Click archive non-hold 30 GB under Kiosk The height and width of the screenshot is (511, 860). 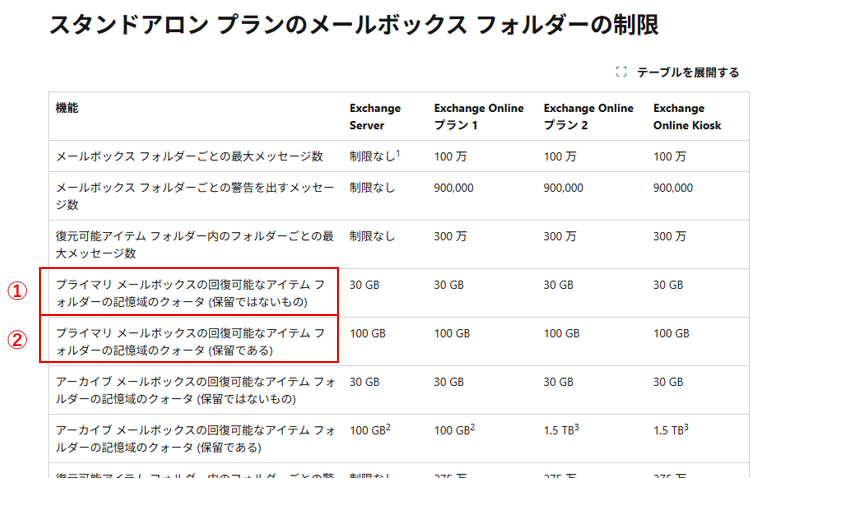[668, 382]
